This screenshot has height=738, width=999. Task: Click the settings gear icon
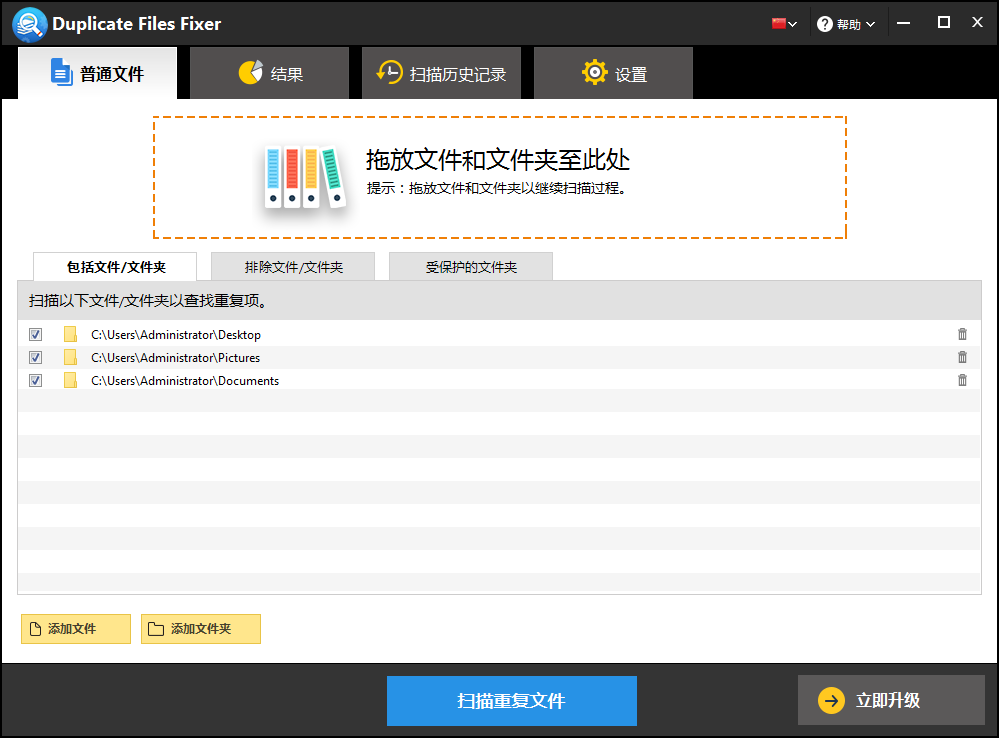(x=594, y=73)
